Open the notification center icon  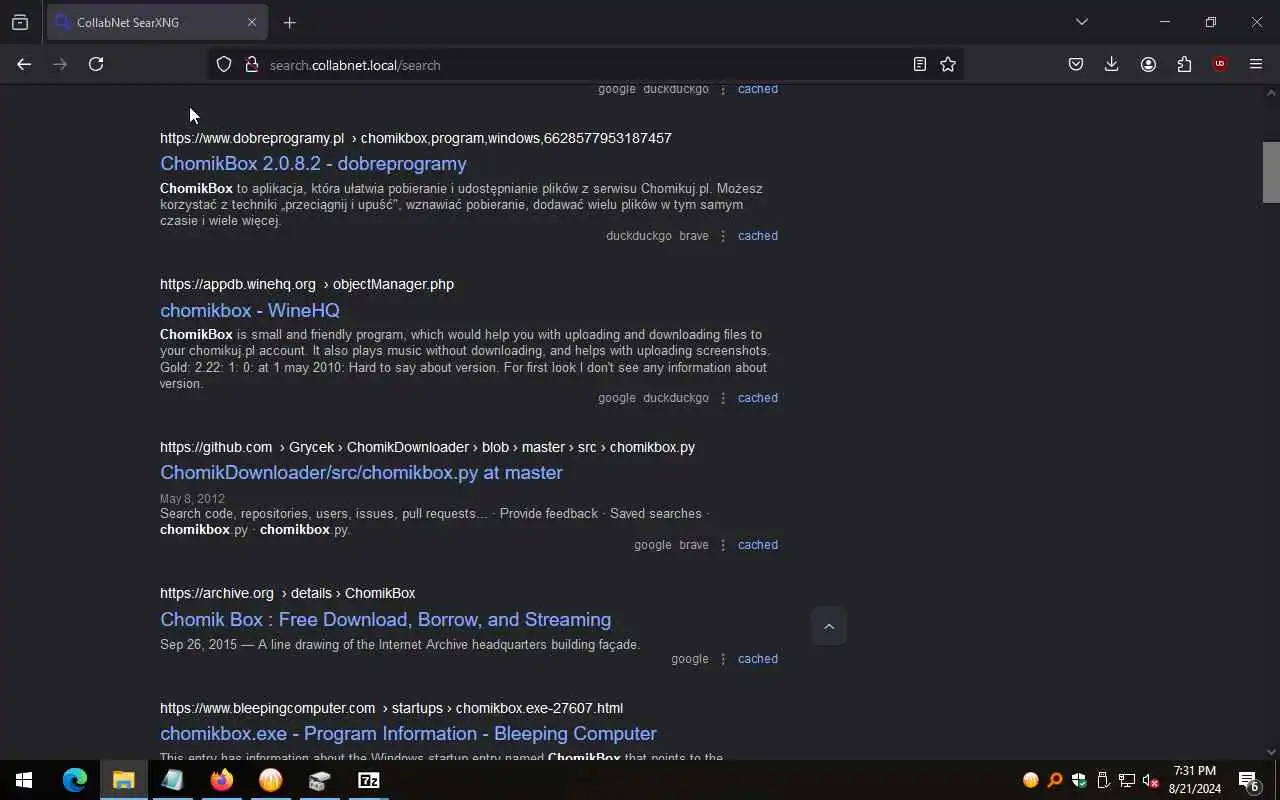1249,780
